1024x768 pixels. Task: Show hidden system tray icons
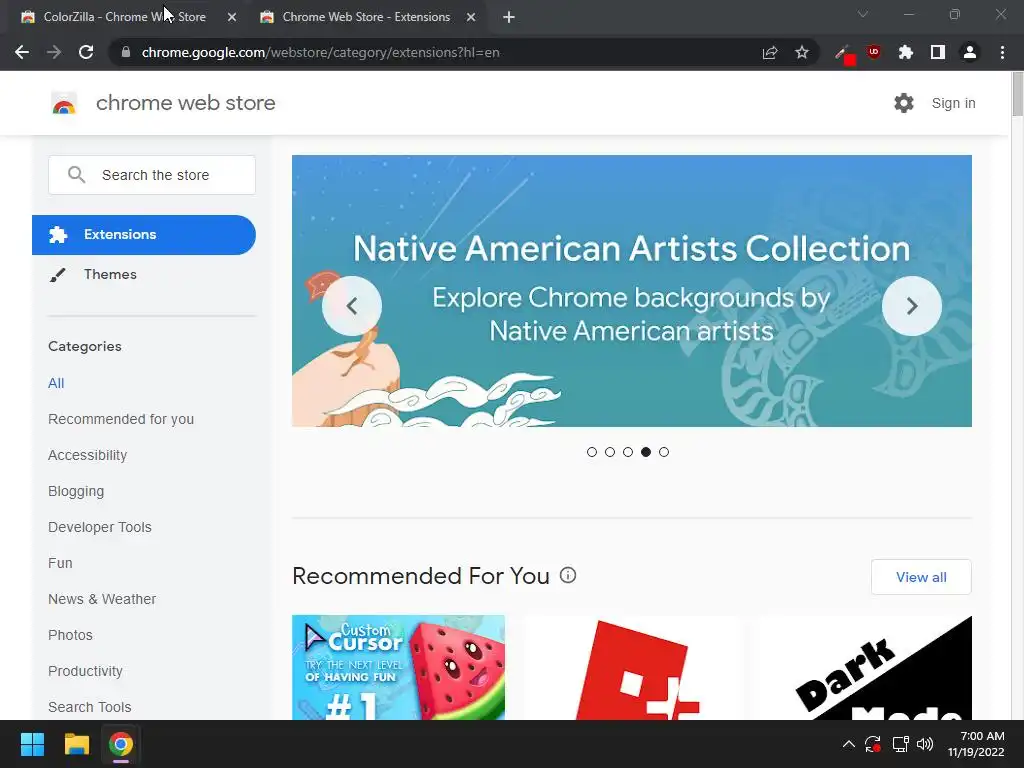tap(848, 744)
